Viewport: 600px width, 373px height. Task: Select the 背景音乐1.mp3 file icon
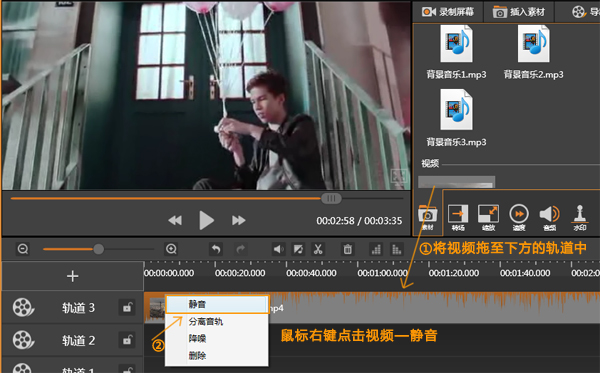(456, 43)
